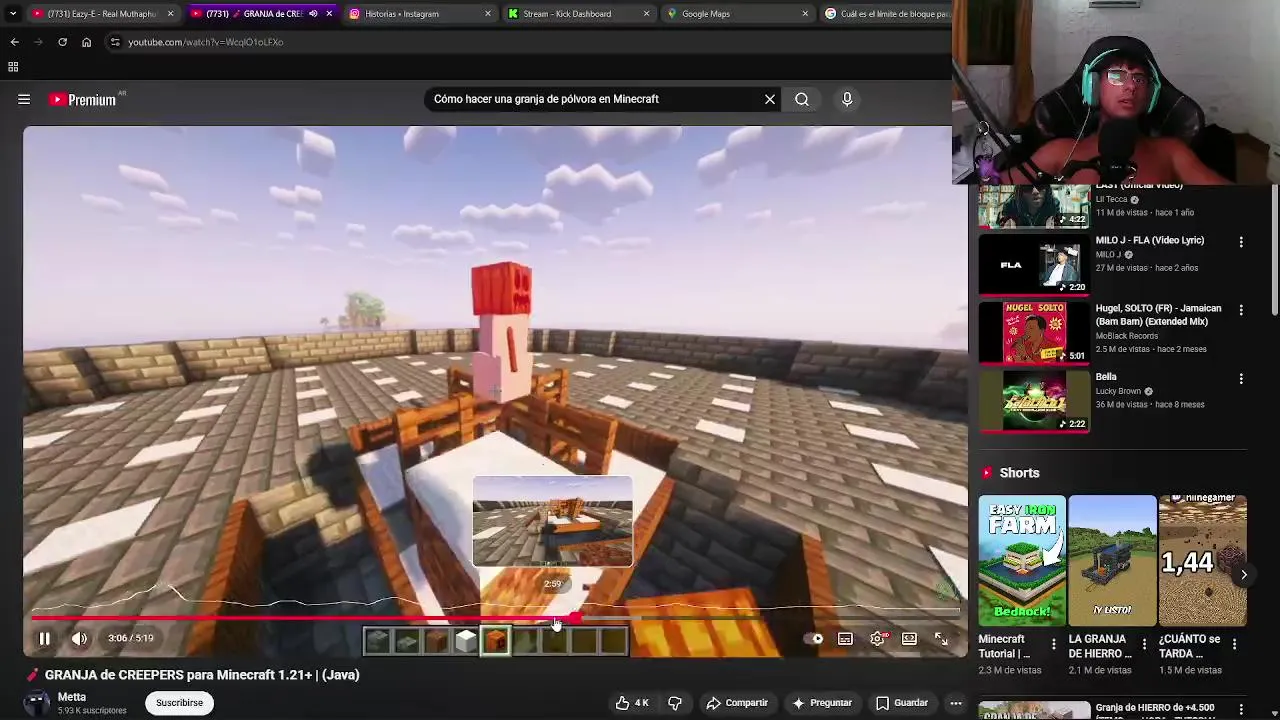Show next Shorts with arrow

pos(1243,574)
